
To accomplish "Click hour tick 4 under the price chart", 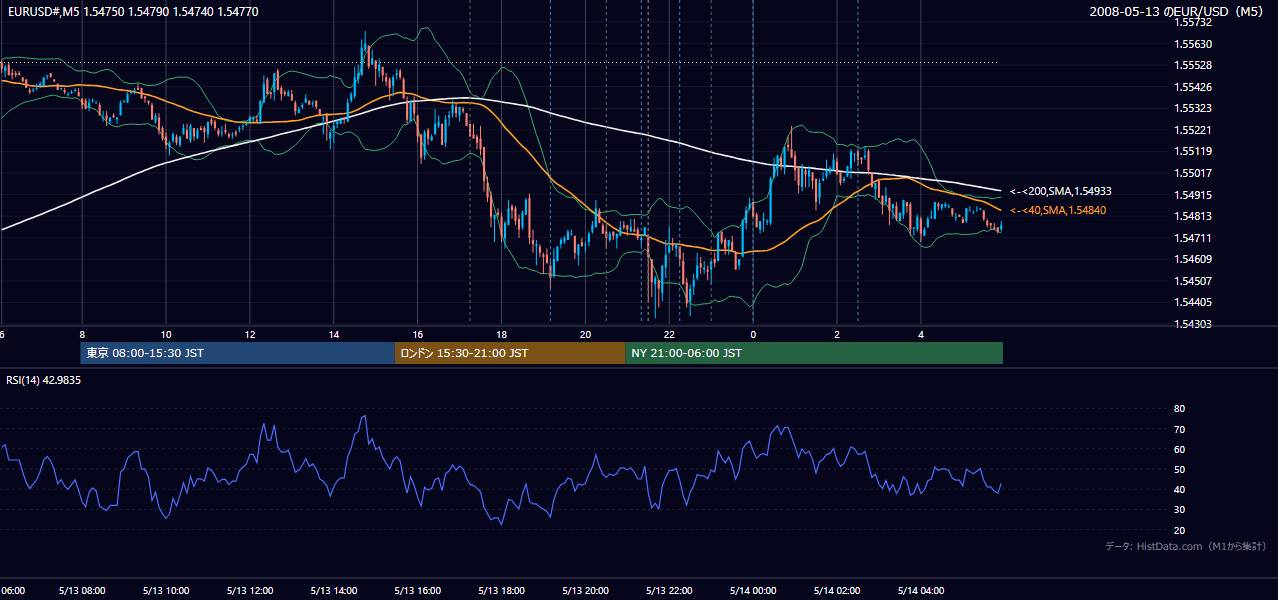I will [922, 334].
